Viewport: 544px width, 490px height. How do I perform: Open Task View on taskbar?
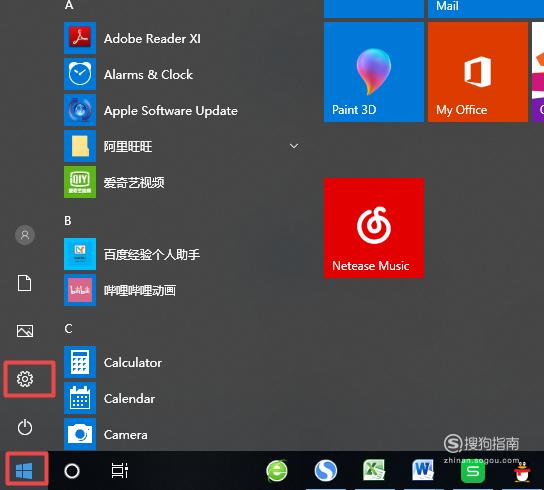pos(120,471)
